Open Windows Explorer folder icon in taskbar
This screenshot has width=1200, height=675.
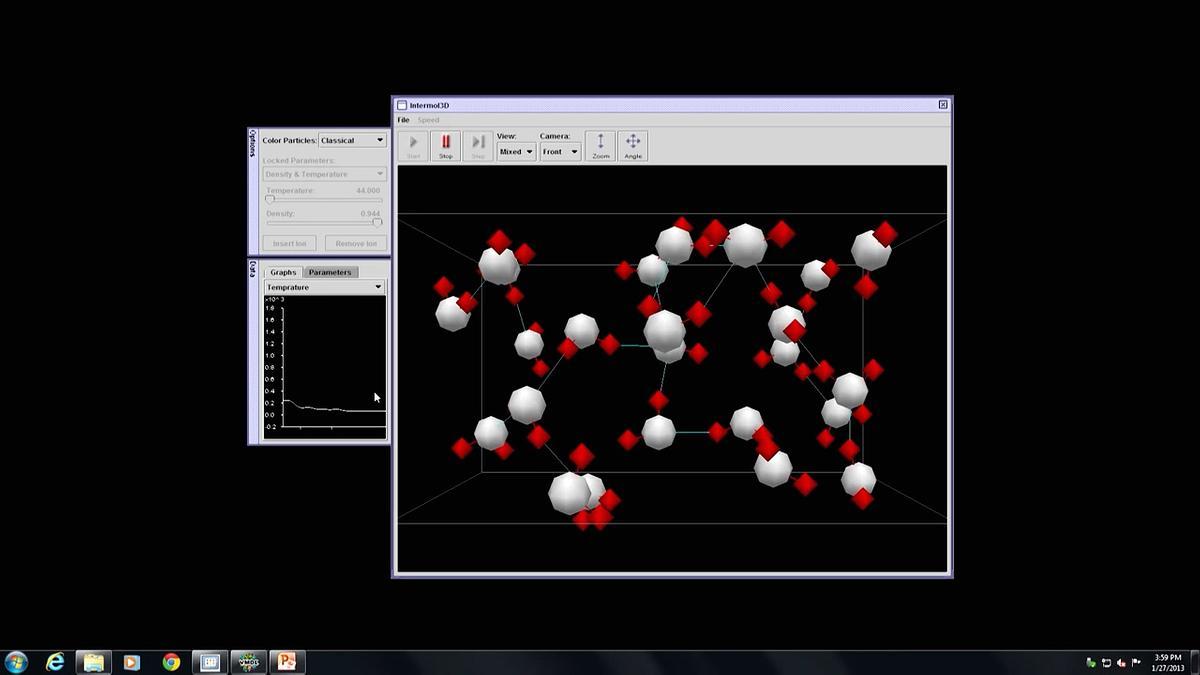pos(93,662)
